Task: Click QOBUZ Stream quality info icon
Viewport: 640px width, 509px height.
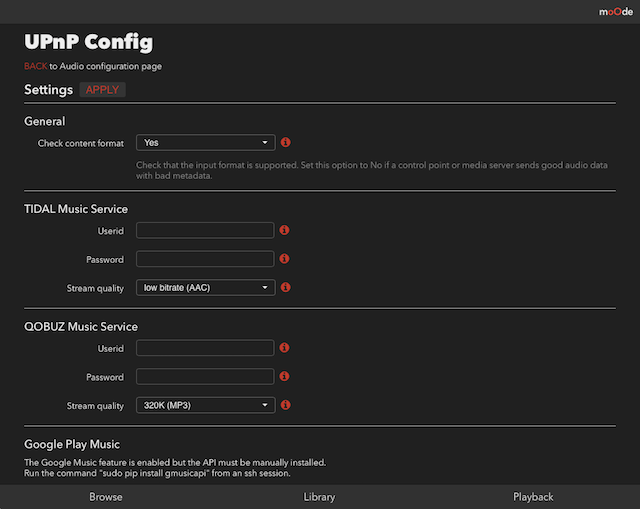Action: [286, 405]
